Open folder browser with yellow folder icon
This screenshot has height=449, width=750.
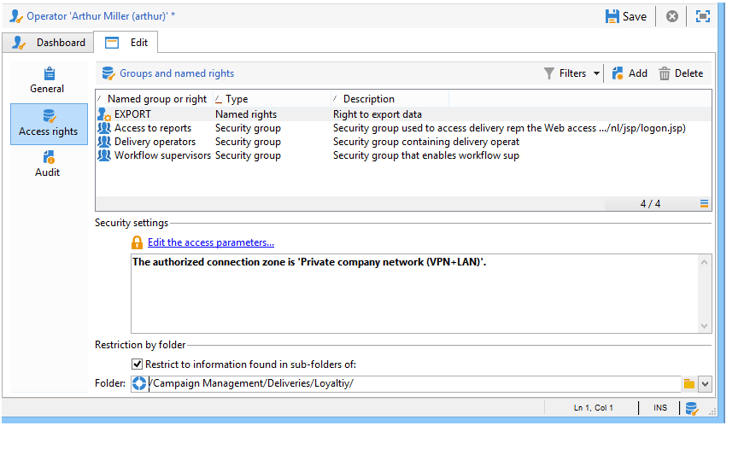coord(689,383)
